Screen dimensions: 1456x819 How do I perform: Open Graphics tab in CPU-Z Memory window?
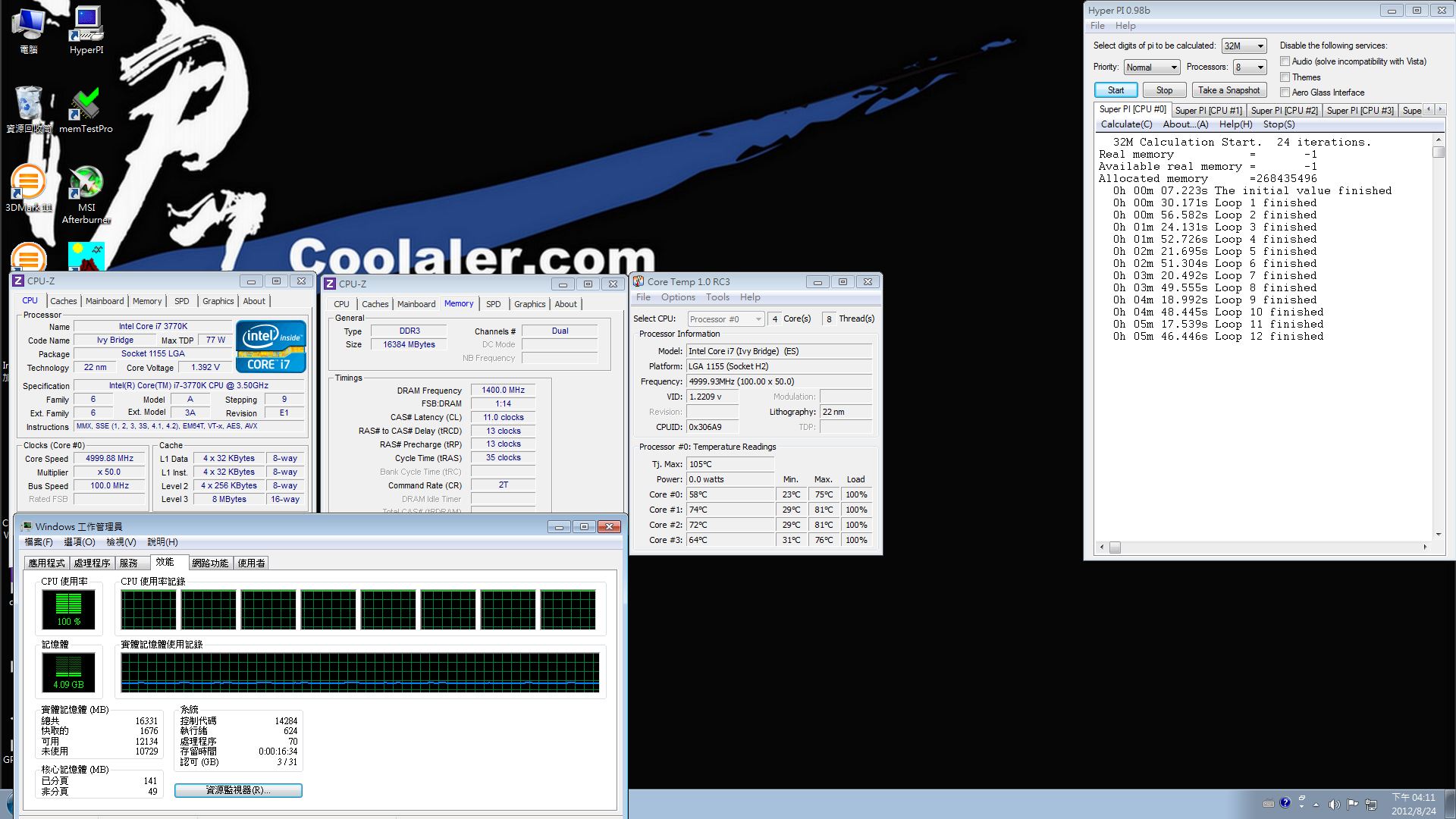tap(529, 304)
